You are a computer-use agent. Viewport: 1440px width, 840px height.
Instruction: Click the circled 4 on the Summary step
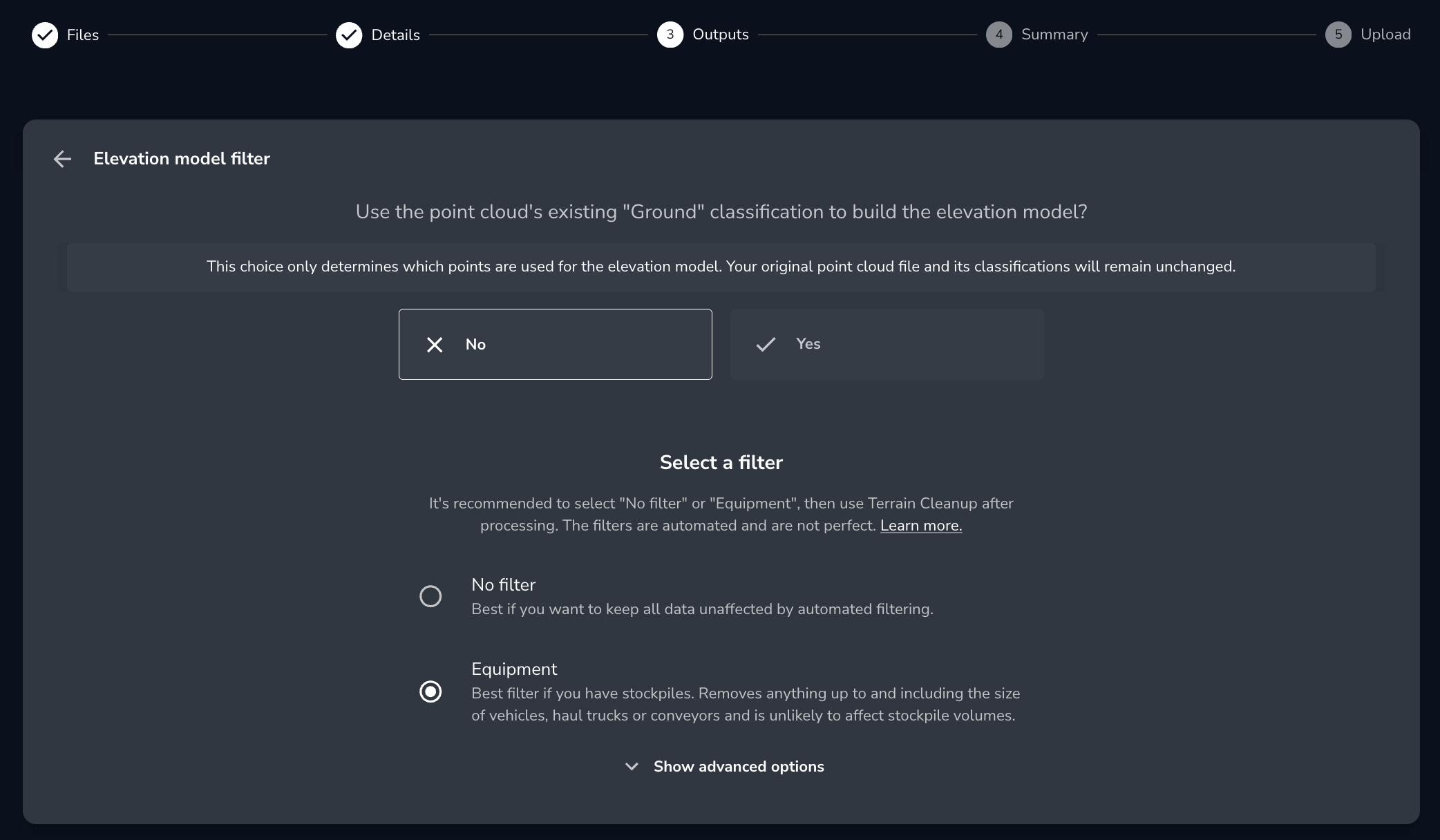(x=998, y=35)
